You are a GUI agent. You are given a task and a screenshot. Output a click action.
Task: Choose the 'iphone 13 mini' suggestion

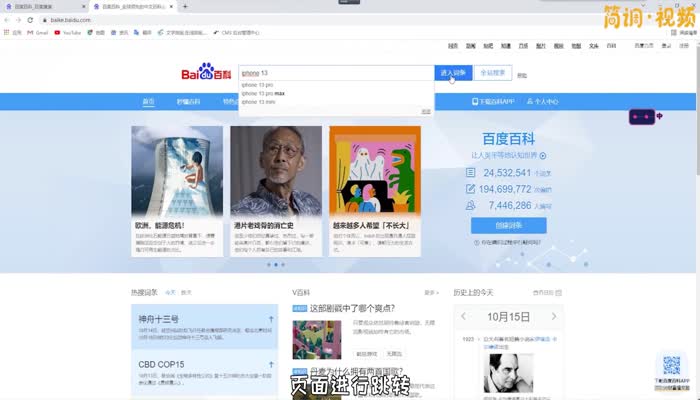point(258,102)
